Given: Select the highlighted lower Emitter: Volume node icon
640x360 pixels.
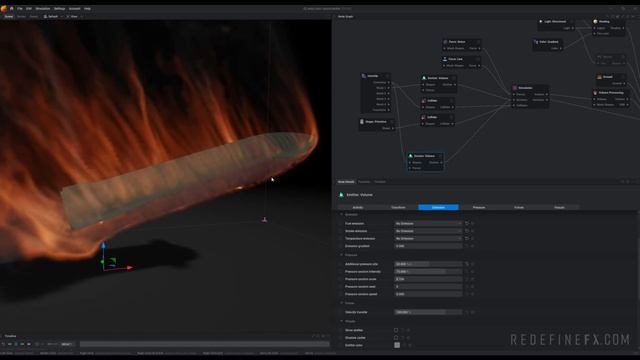Looking at the screenshot, I should tap(411, 156).
